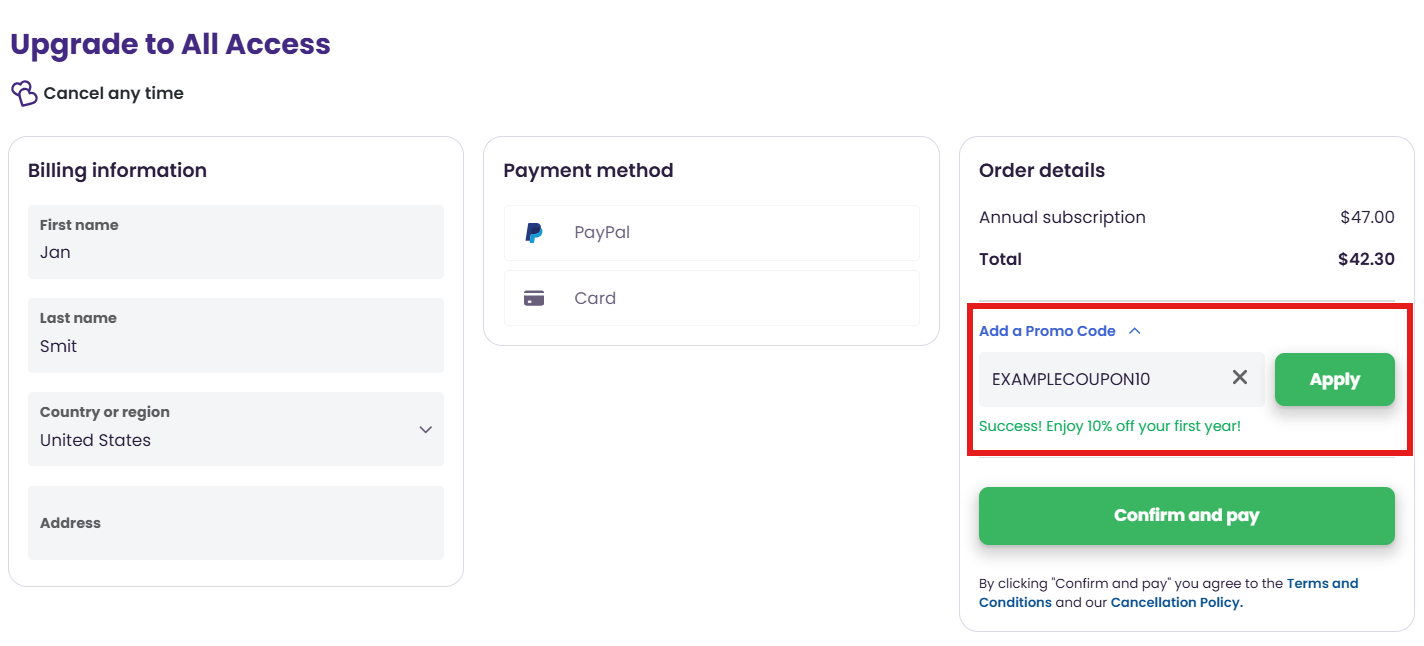
Task: Open the Terms and Conditions link
Action: click(1322, 583)
